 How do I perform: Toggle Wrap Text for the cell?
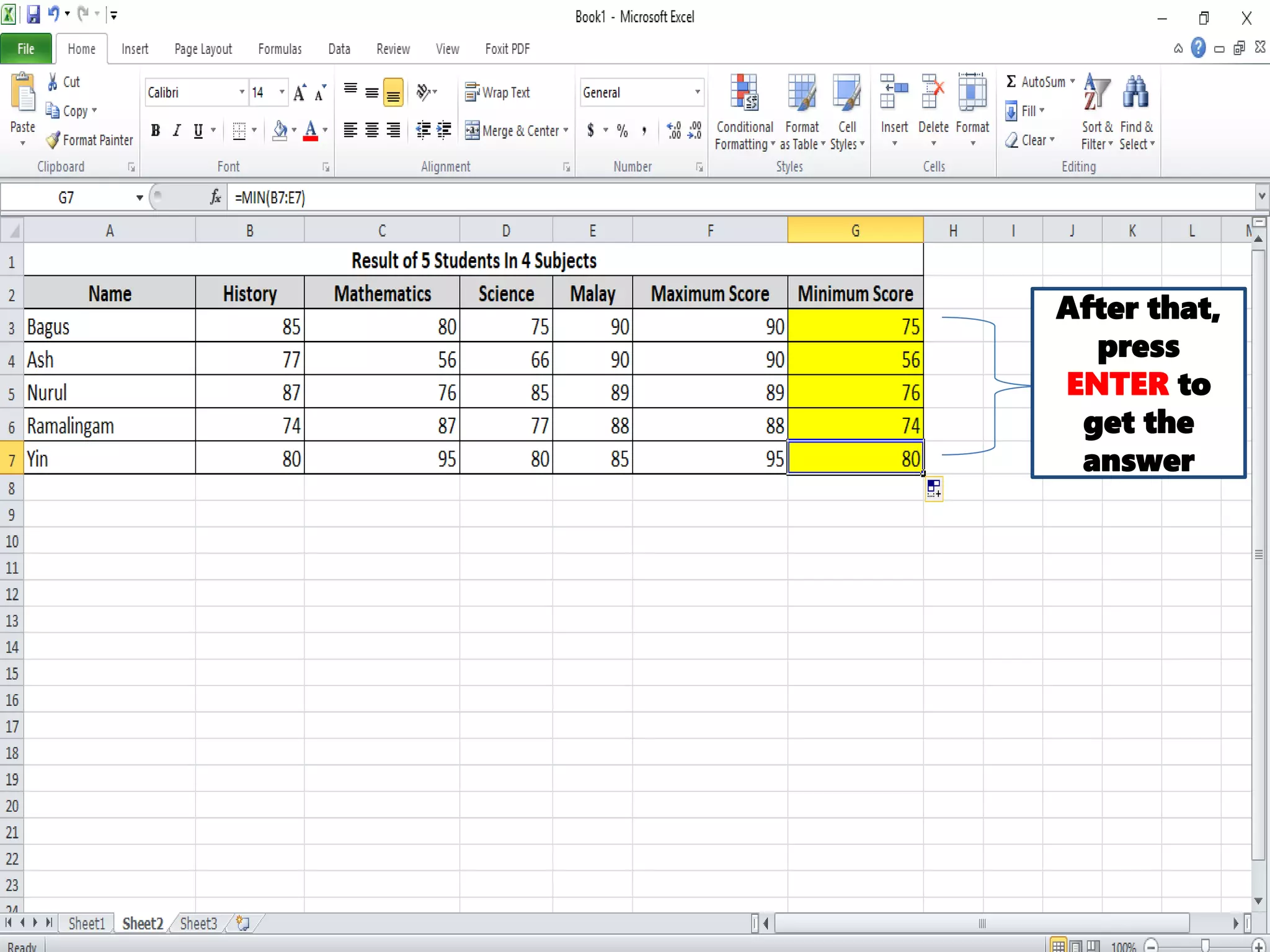pos(497,92)
